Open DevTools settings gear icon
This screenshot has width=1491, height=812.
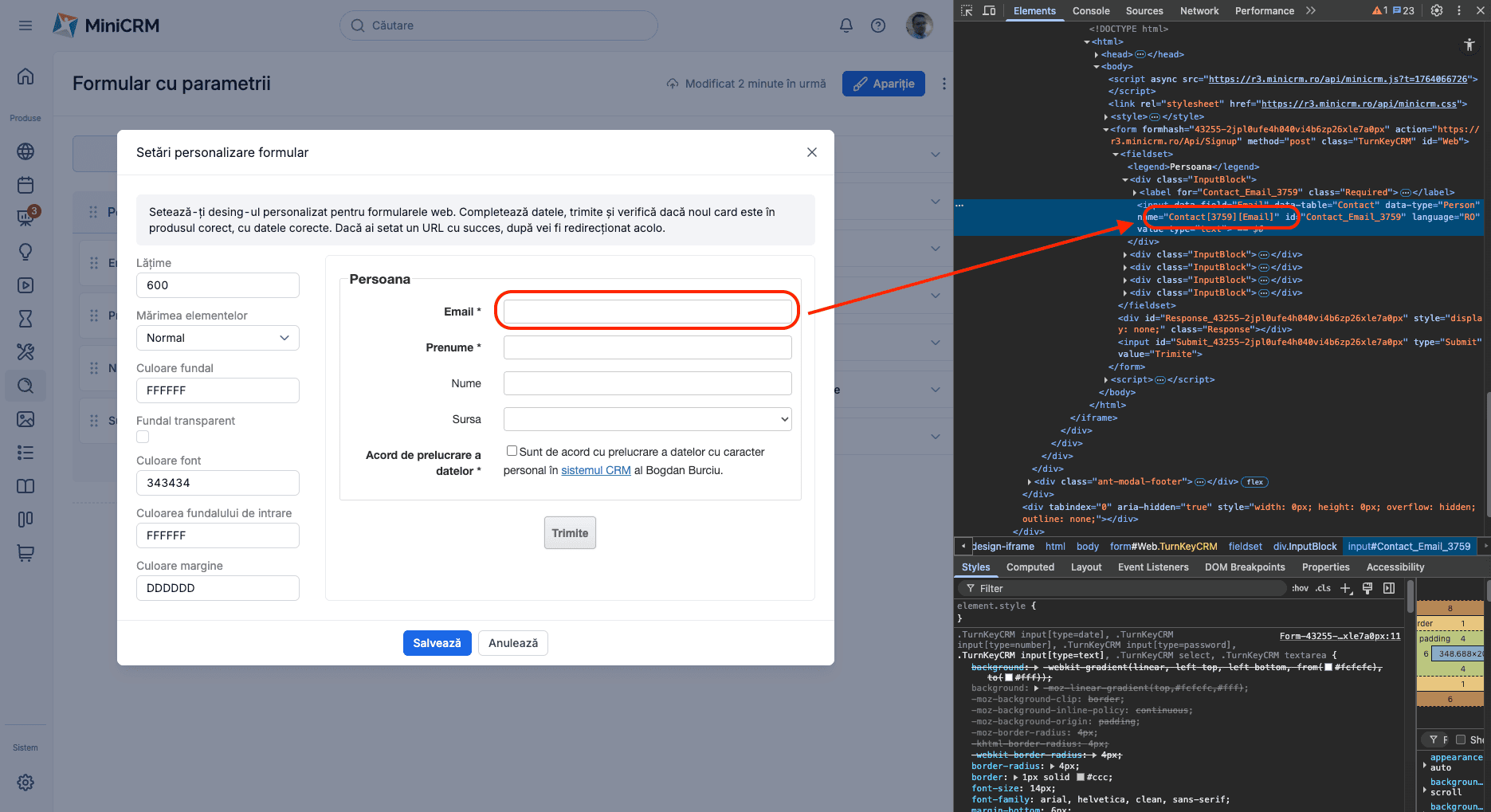(1437, 10)
